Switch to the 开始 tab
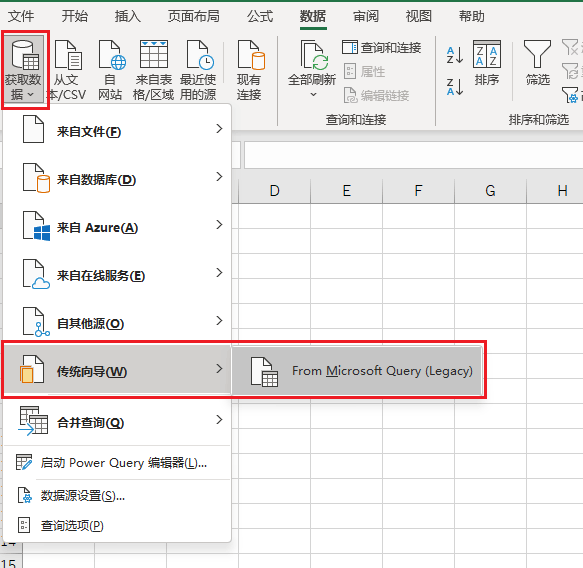Viewport: 583px width, 568px height. [x=74, y=16]
